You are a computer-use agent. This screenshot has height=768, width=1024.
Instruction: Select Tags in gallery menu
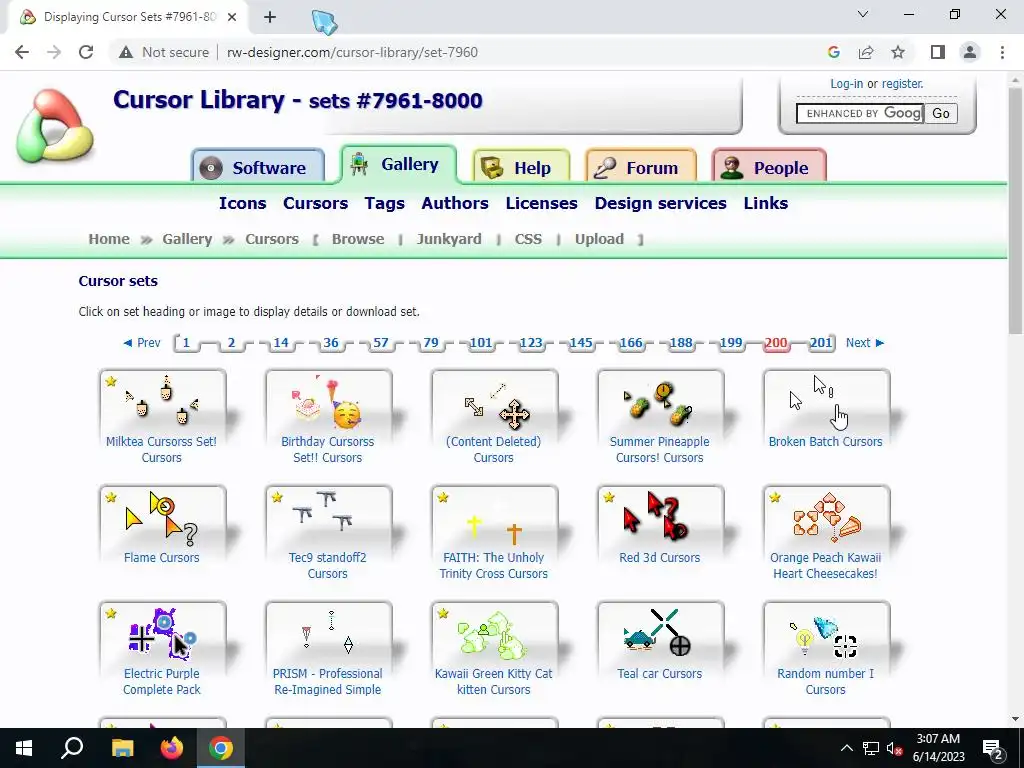click(385, 203)
